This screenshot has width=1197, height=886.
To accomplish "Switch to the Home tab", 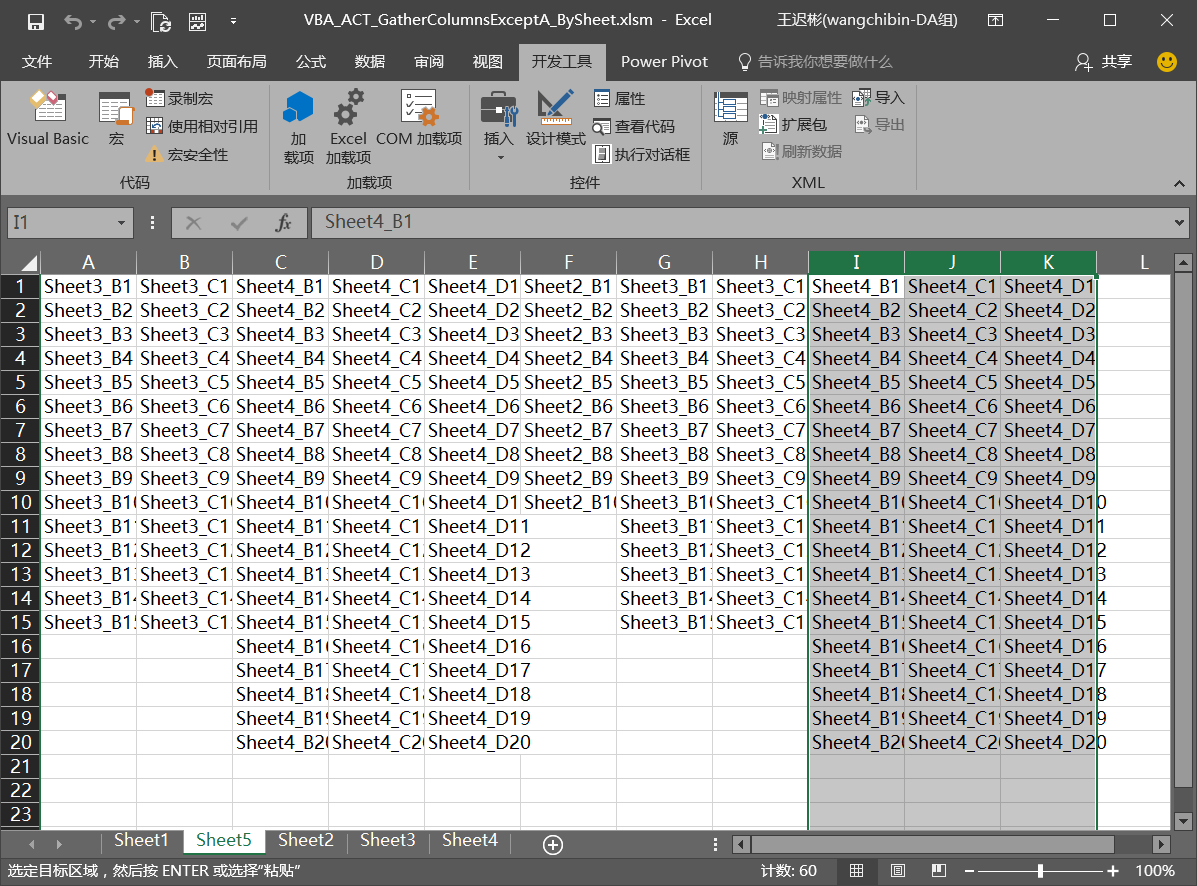I will pos(104,62).
